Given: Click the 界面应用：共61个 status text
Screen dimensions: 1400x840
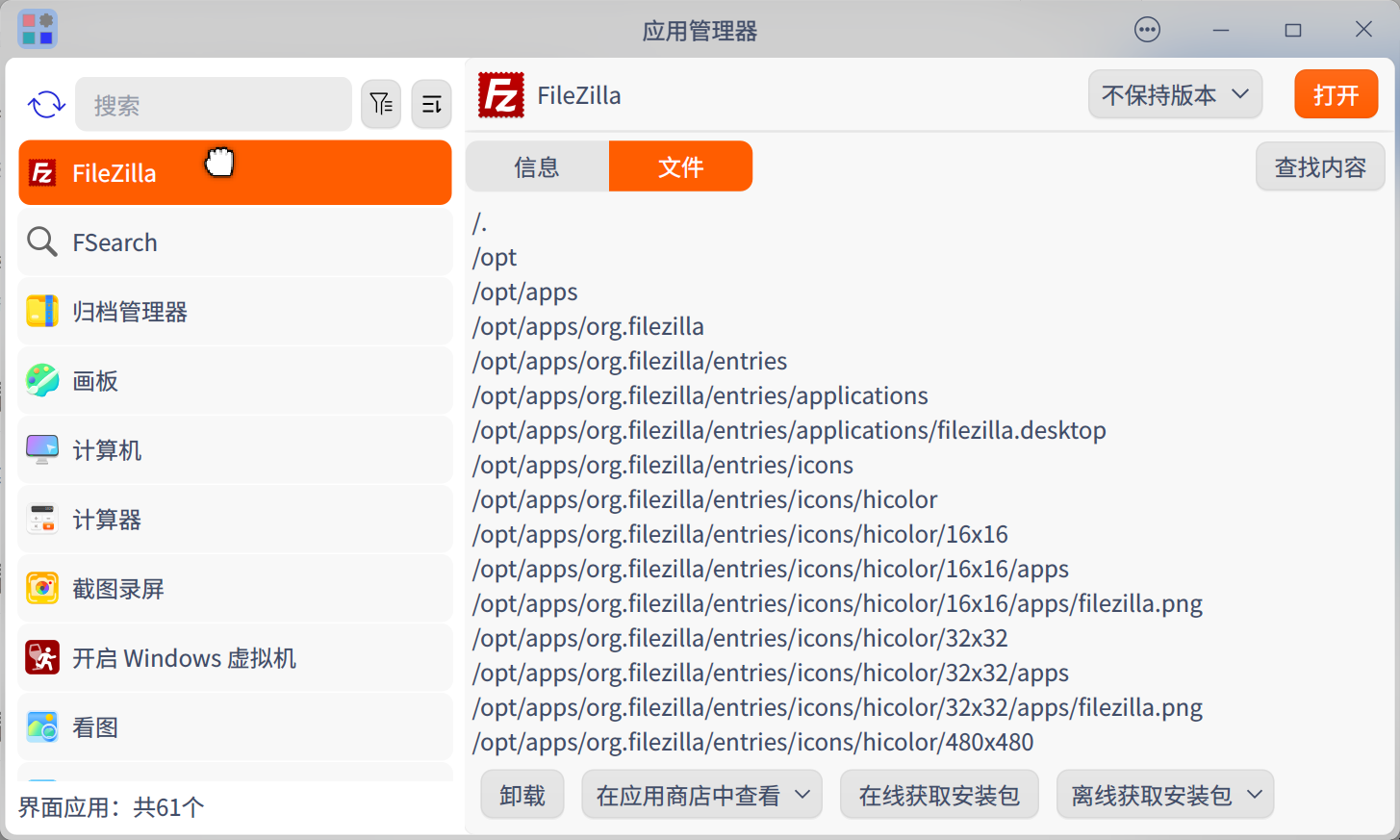Looking at the screenshot, I should (112, 807).
